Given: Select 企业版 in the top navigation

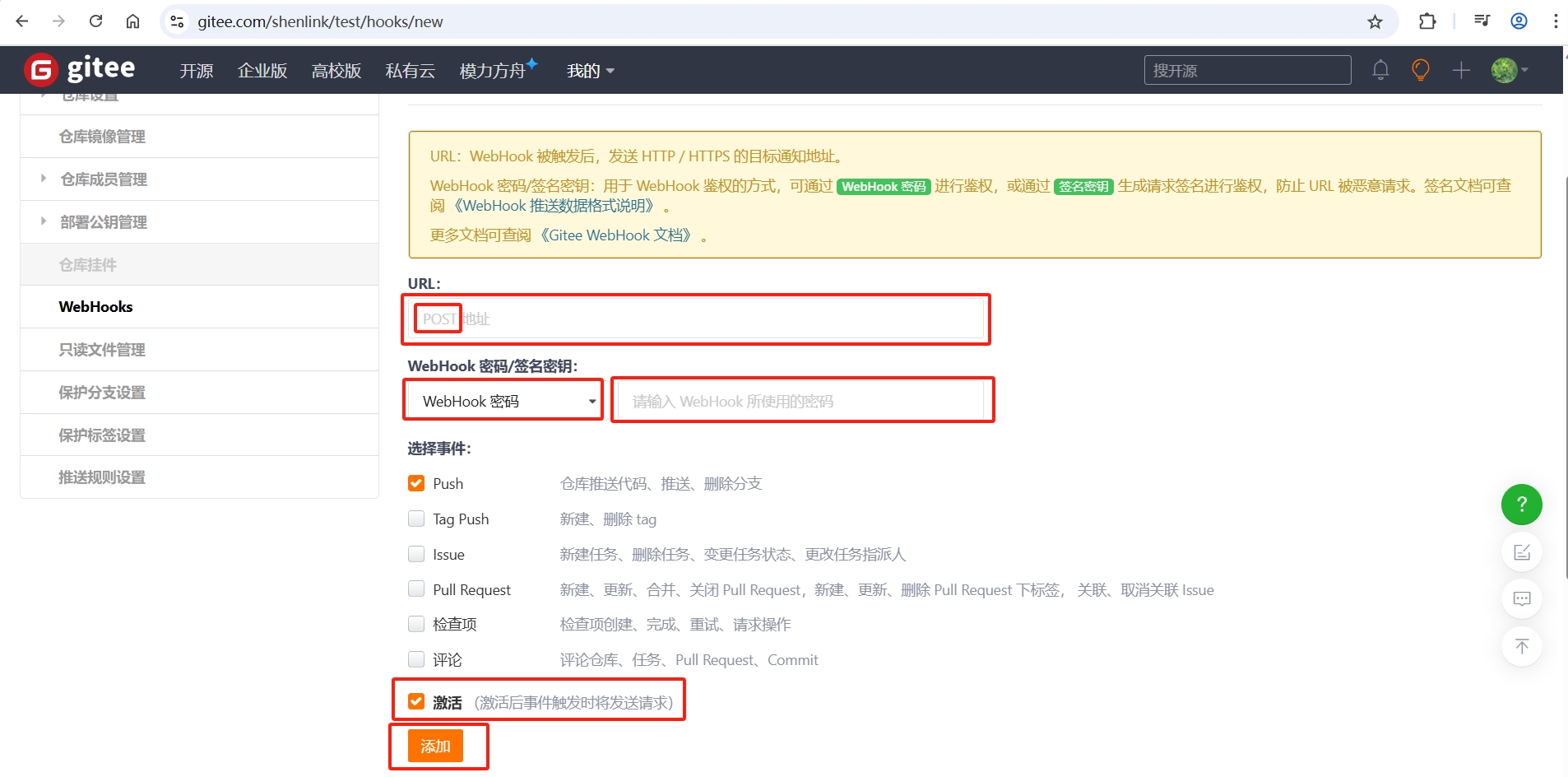Looking at the screenshot, I should (x=262, y=71).
